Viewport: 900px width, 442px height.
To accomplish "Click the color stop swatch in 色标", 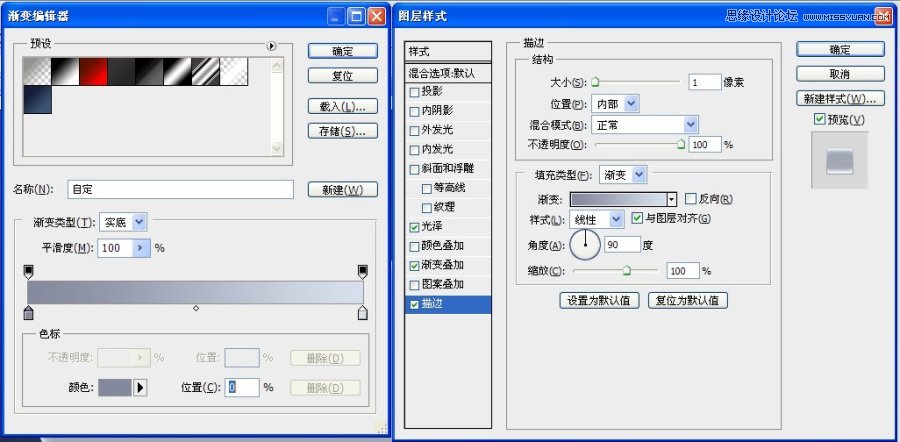I will [115, 387].
